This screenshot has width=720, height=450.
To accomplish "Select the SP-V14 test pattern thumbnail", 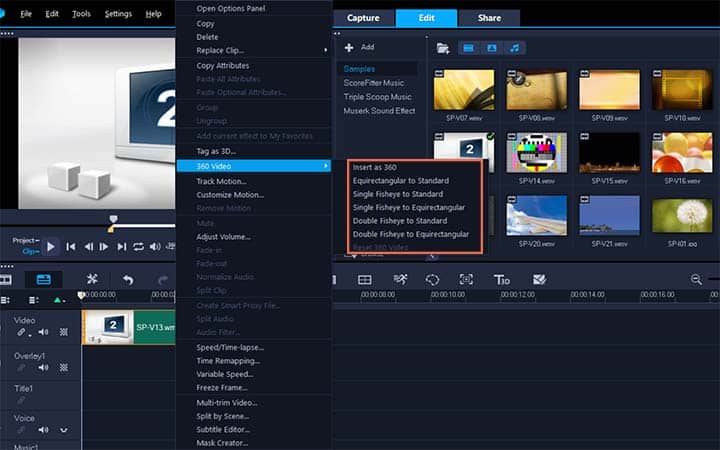I will pyautogui.click(x=536, y=153).
